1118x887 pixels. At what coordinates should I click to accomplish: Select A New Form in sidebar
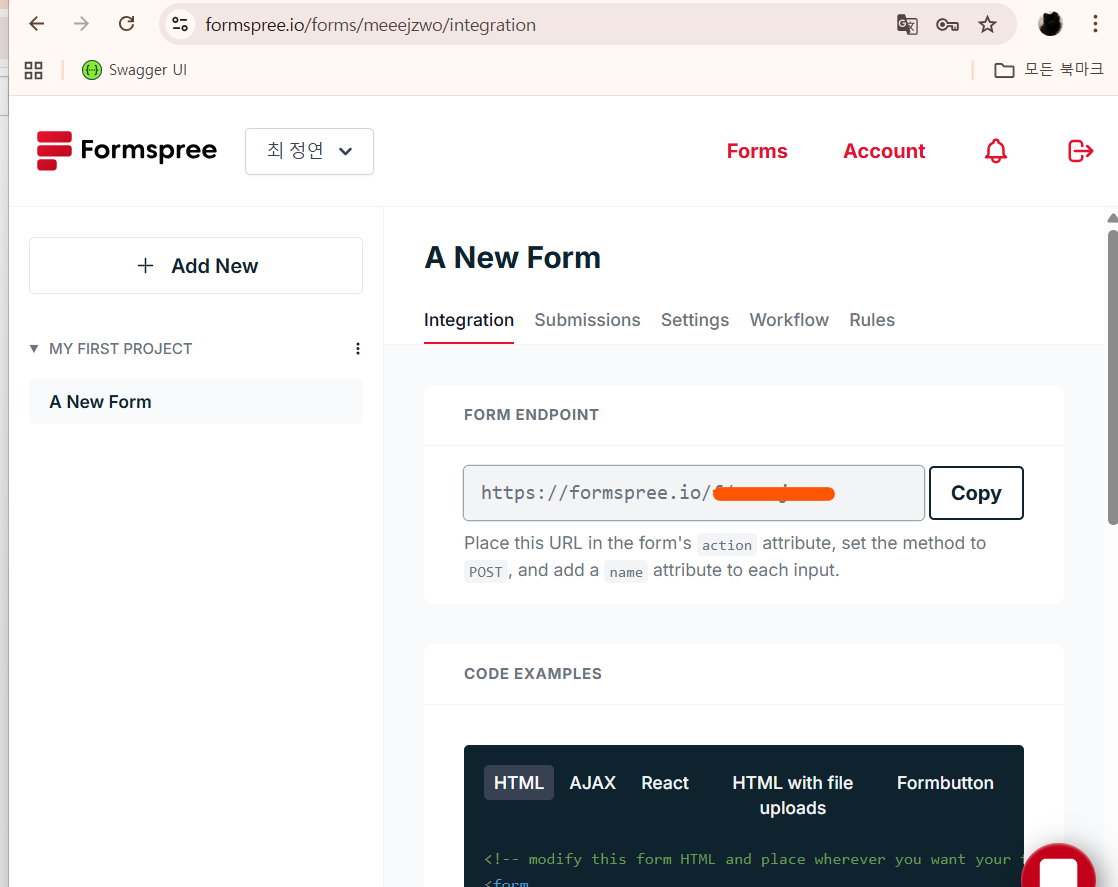point(196,401)
